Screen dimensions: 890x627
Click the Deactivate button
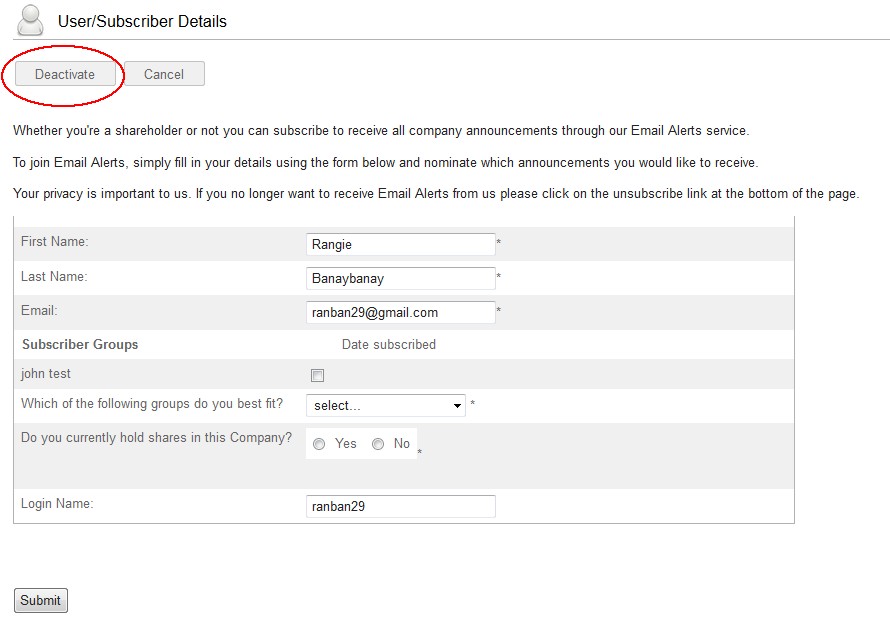pyautogui.click(x=65, y=74)
